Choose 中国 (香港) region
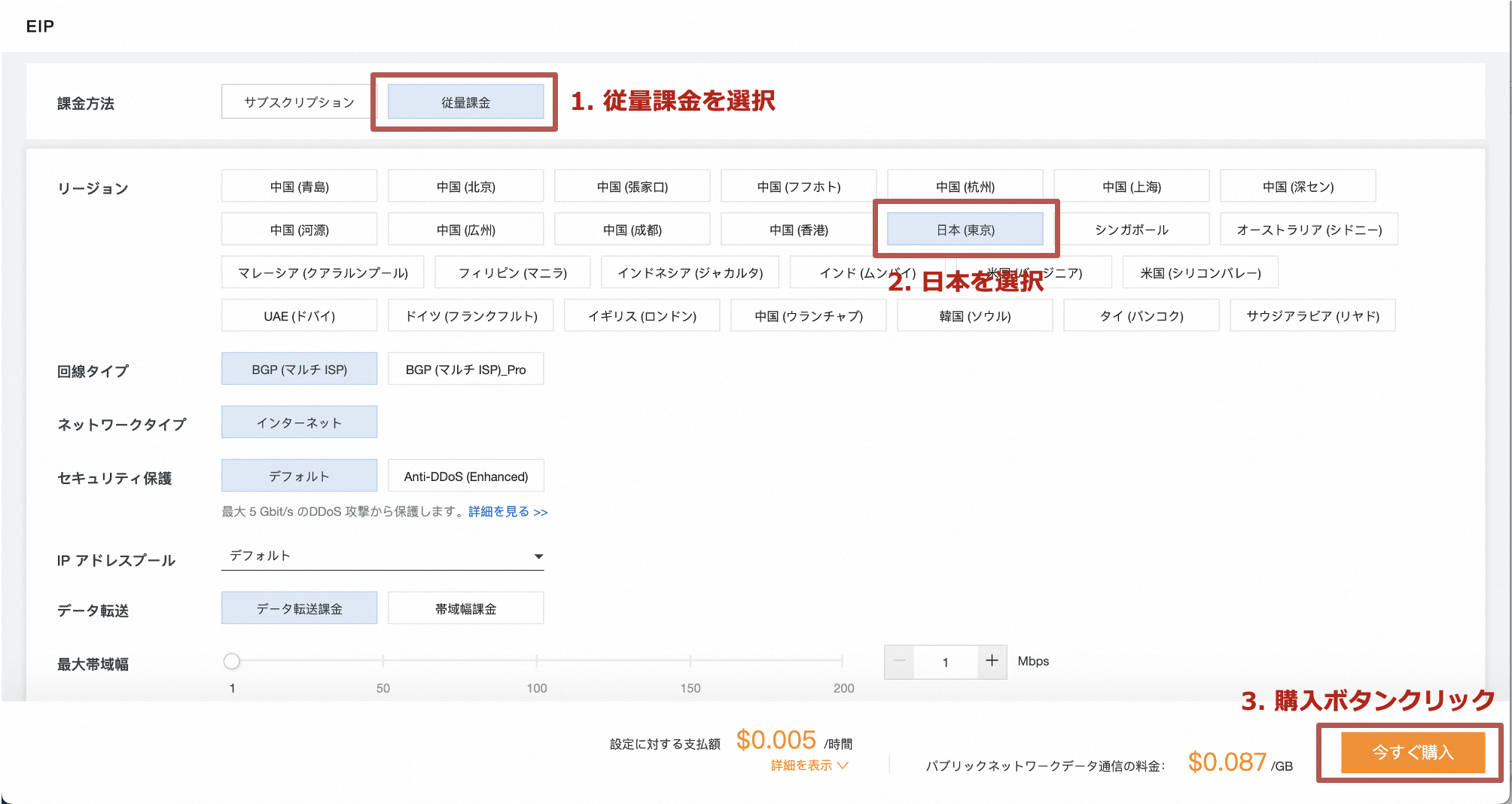 click(x=798, y=229)
